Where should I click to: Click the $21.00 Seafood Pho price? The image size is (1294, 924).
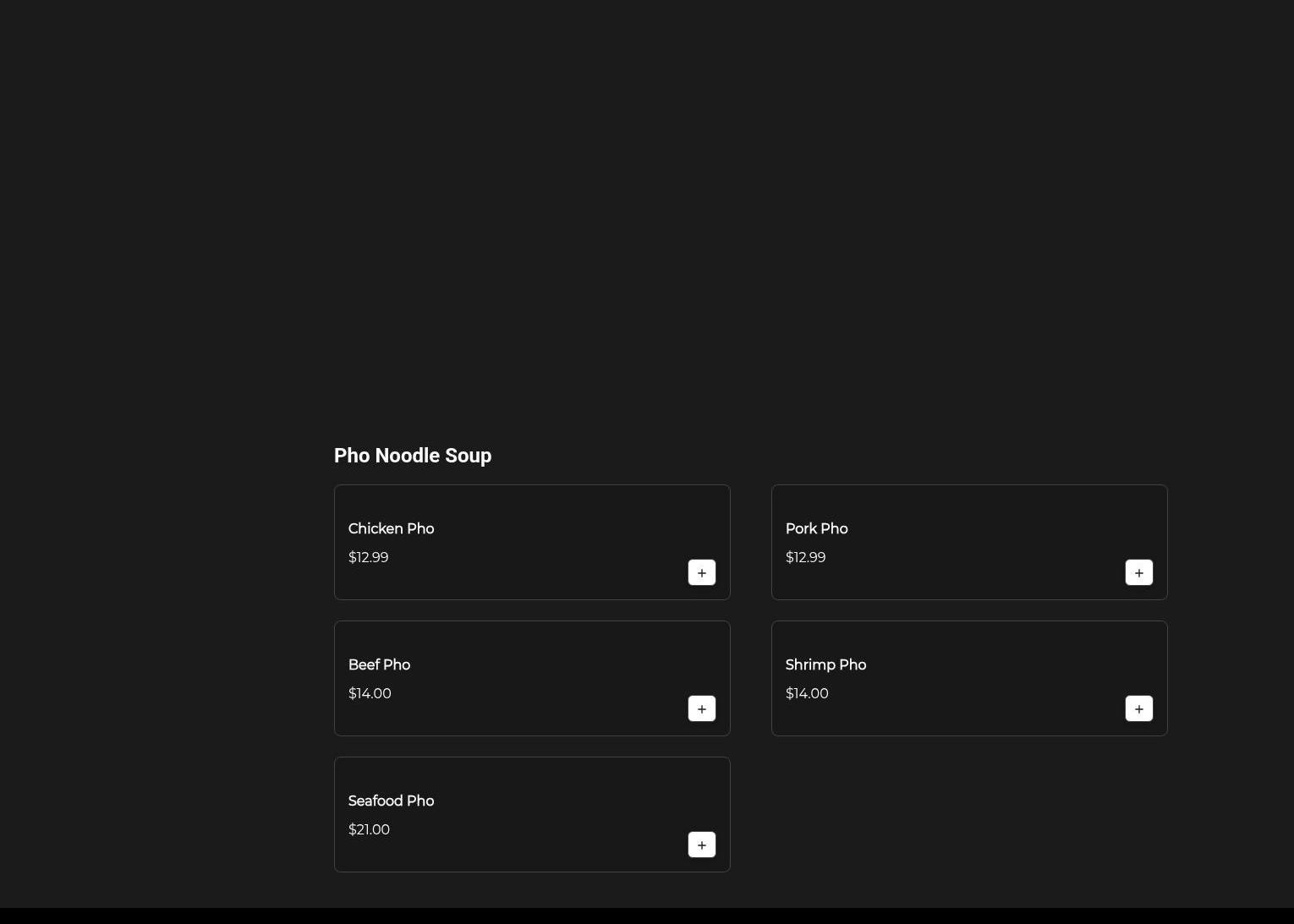click(x=369, y=829)
